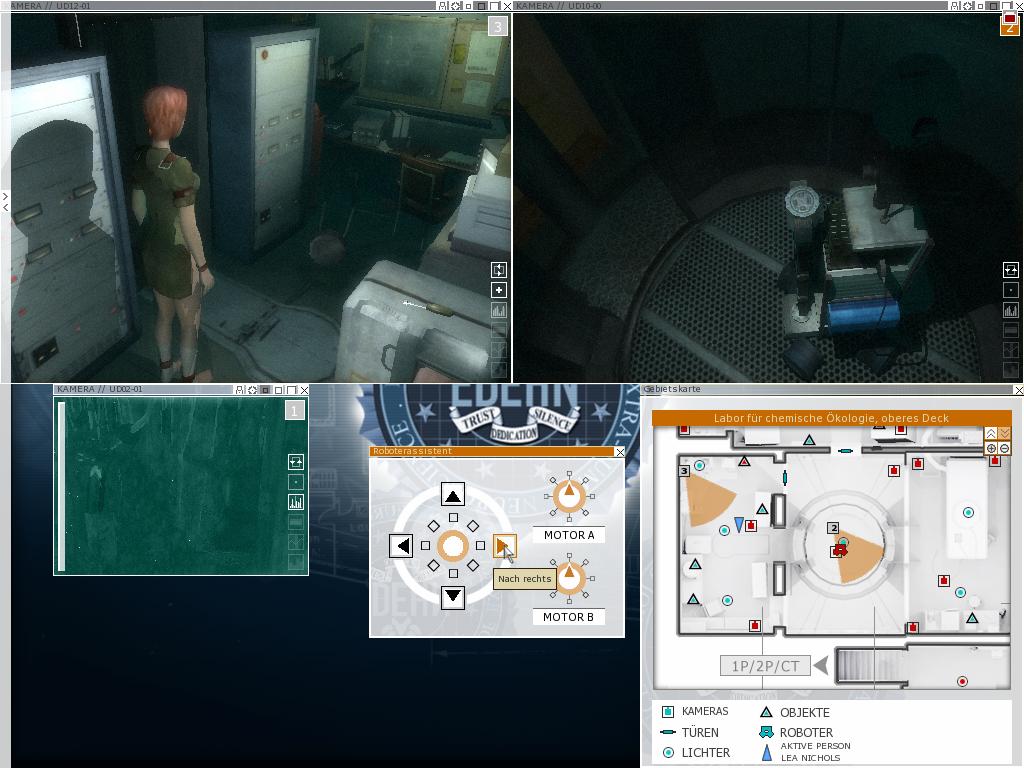
Task: Toggle the bar-chart analysis icon in camera UD12-01
Action: tap(499, 310)
